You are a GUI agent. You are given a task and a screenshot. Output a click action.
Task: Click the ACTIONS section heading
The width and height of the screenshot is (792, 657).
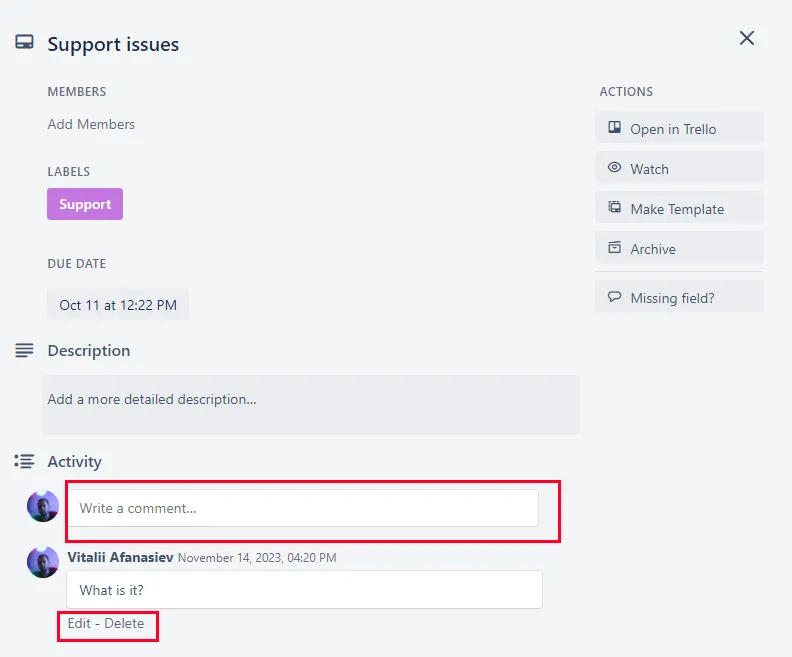626,91
